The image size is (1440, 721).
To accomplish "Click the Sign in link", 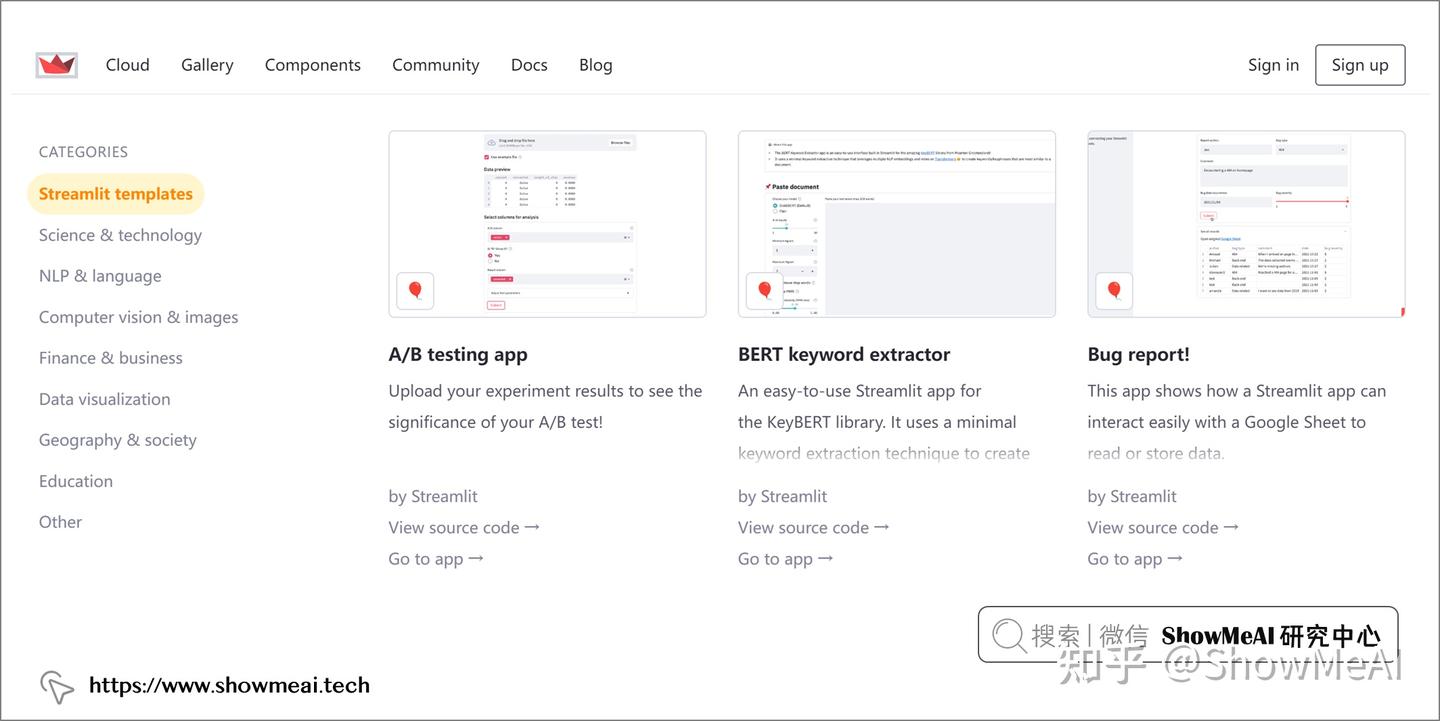I will click(1274, 65).
